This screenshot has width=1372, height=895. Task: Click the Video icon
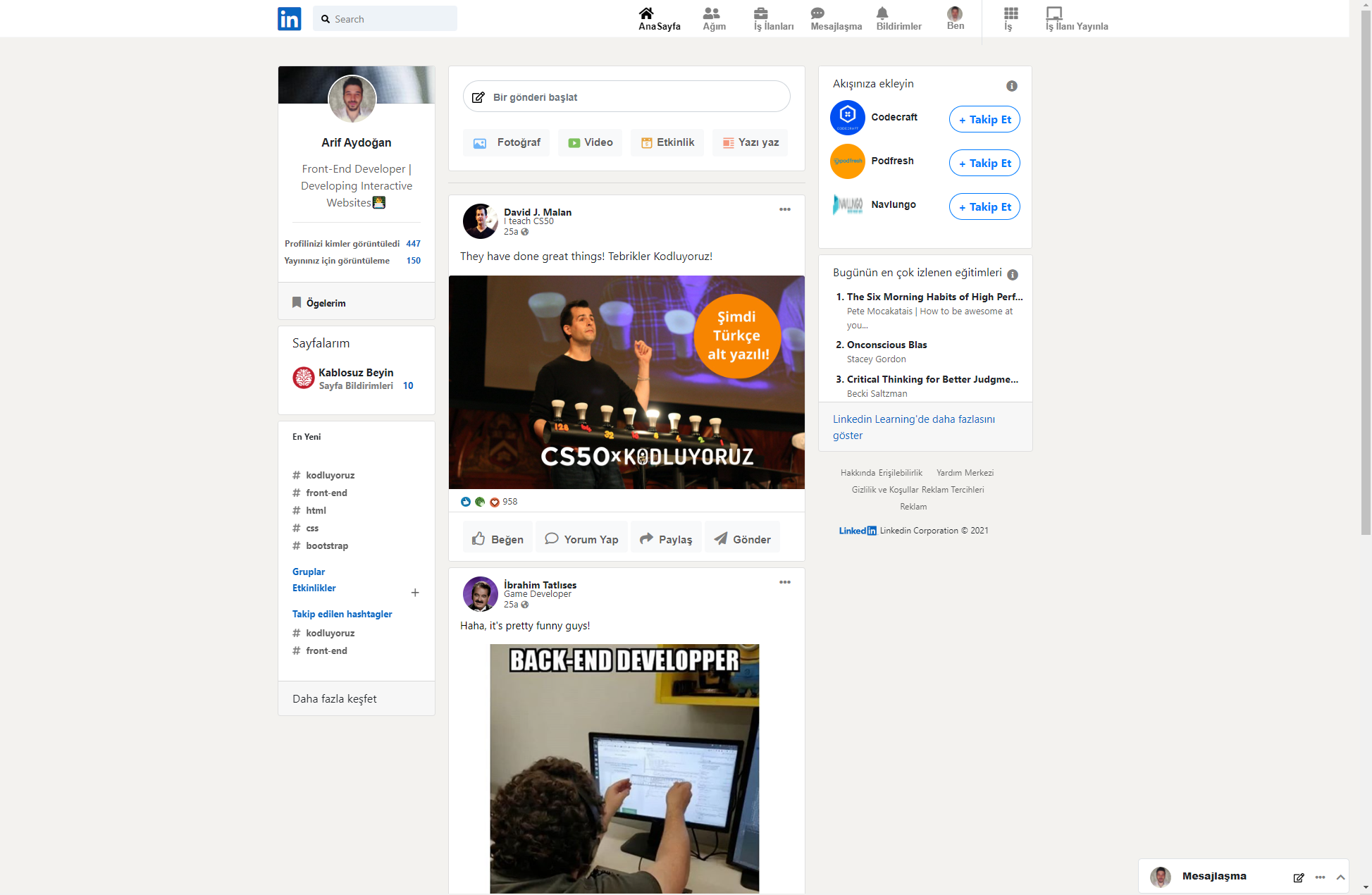point(574,142)
